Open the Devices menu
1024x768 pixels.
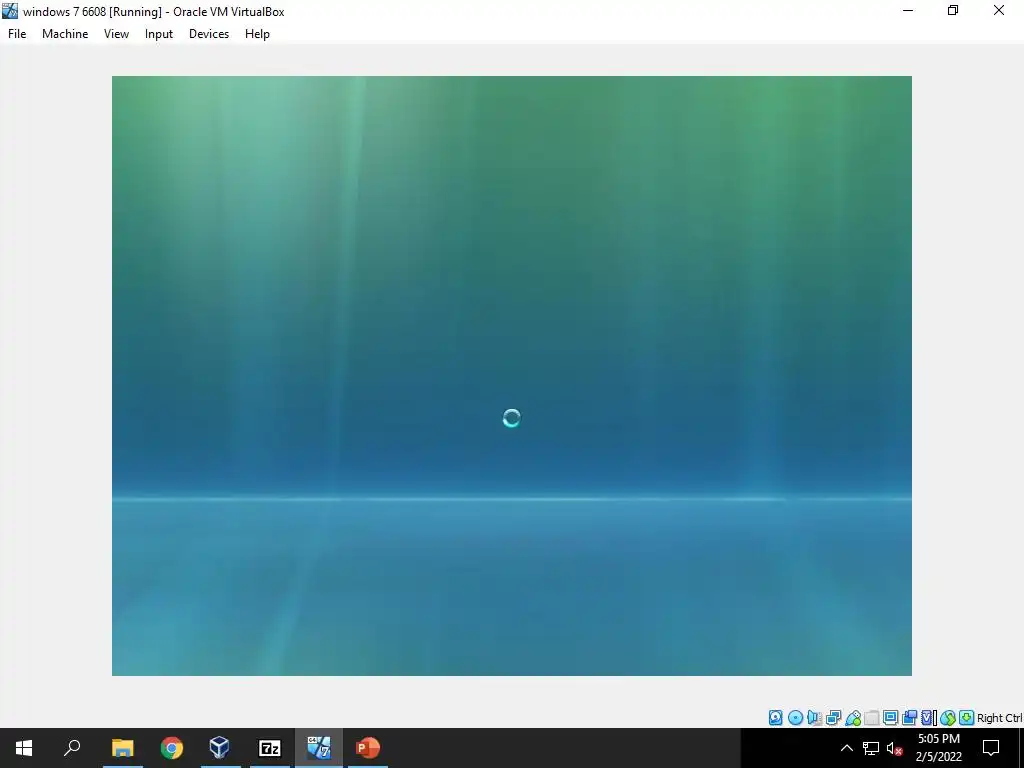coord(209,34)
